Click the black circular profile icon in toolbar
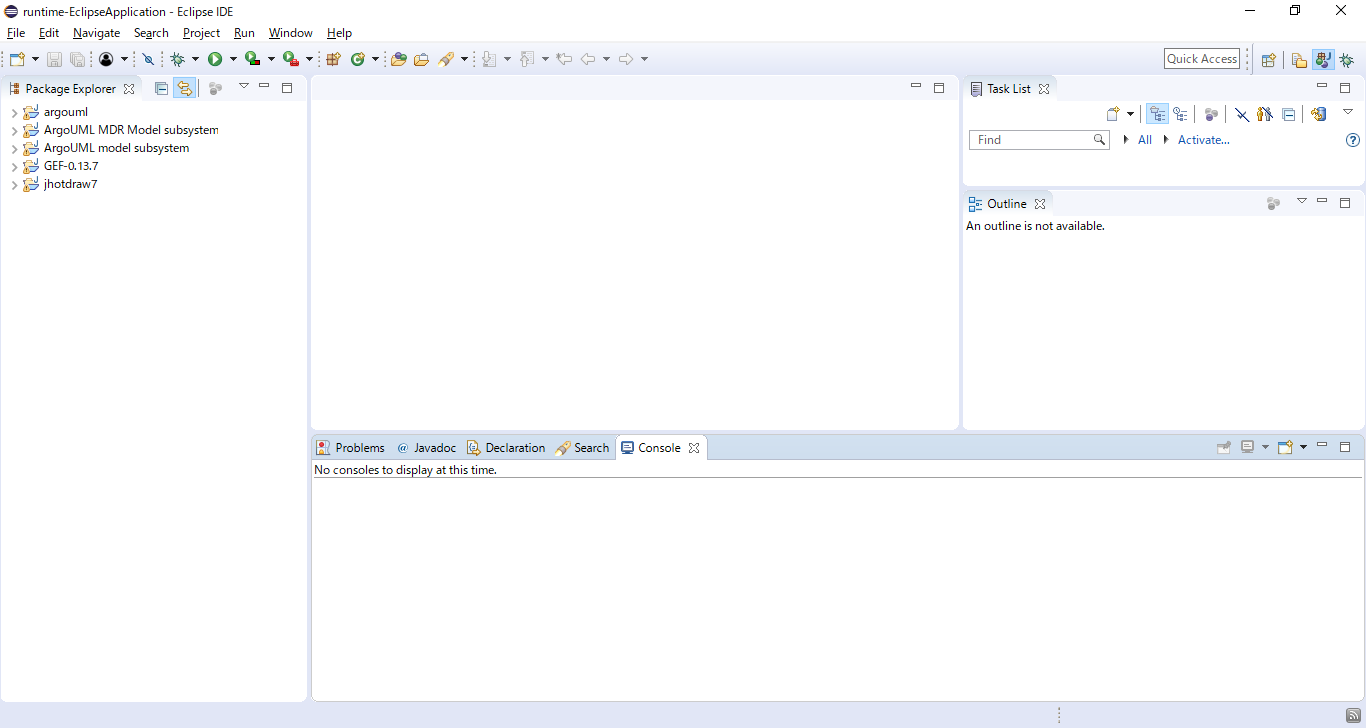Viewport: 1366px width, 728px height. 106,59
